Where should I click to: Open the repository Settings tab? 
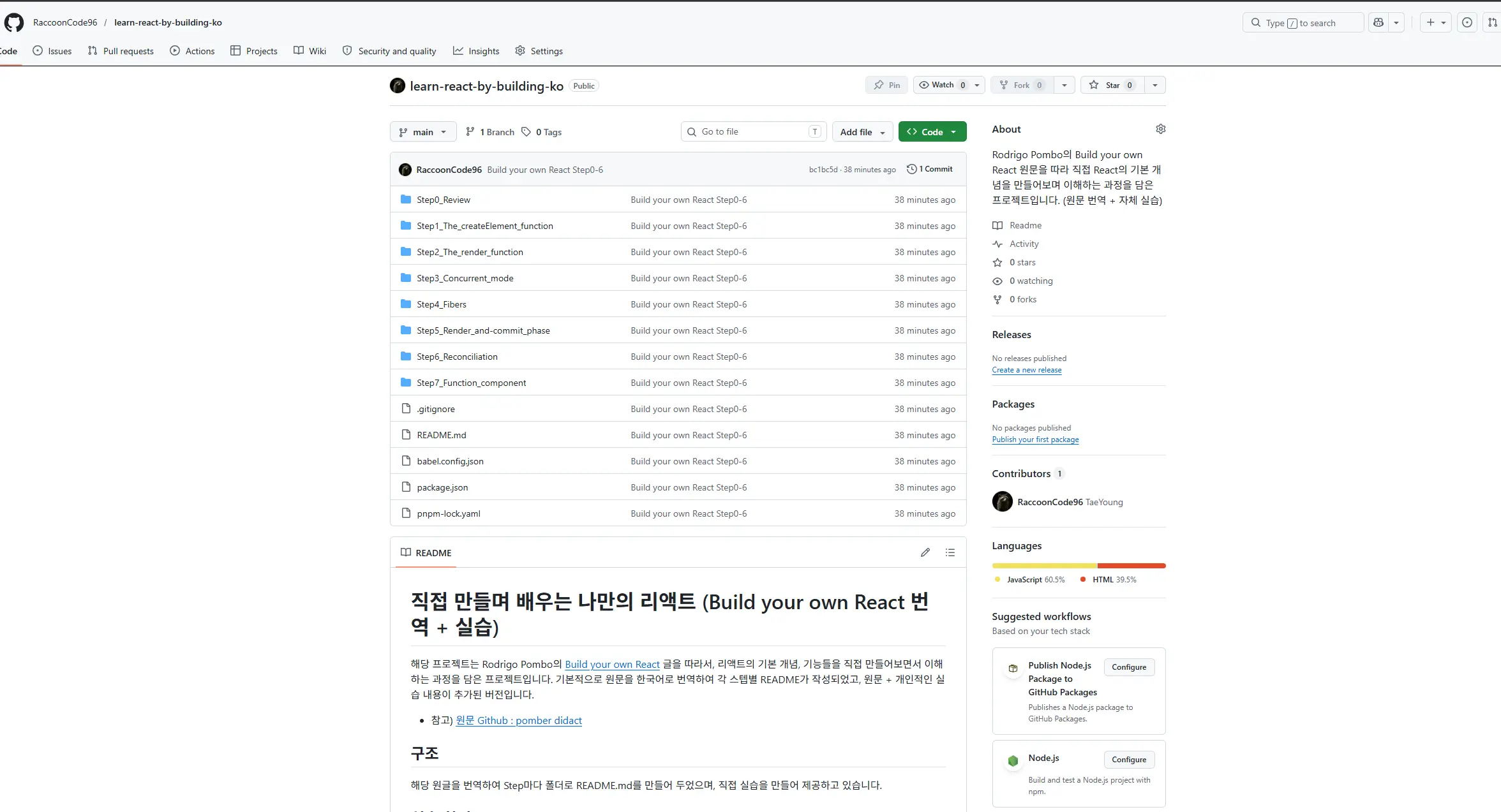coord(539,51)
